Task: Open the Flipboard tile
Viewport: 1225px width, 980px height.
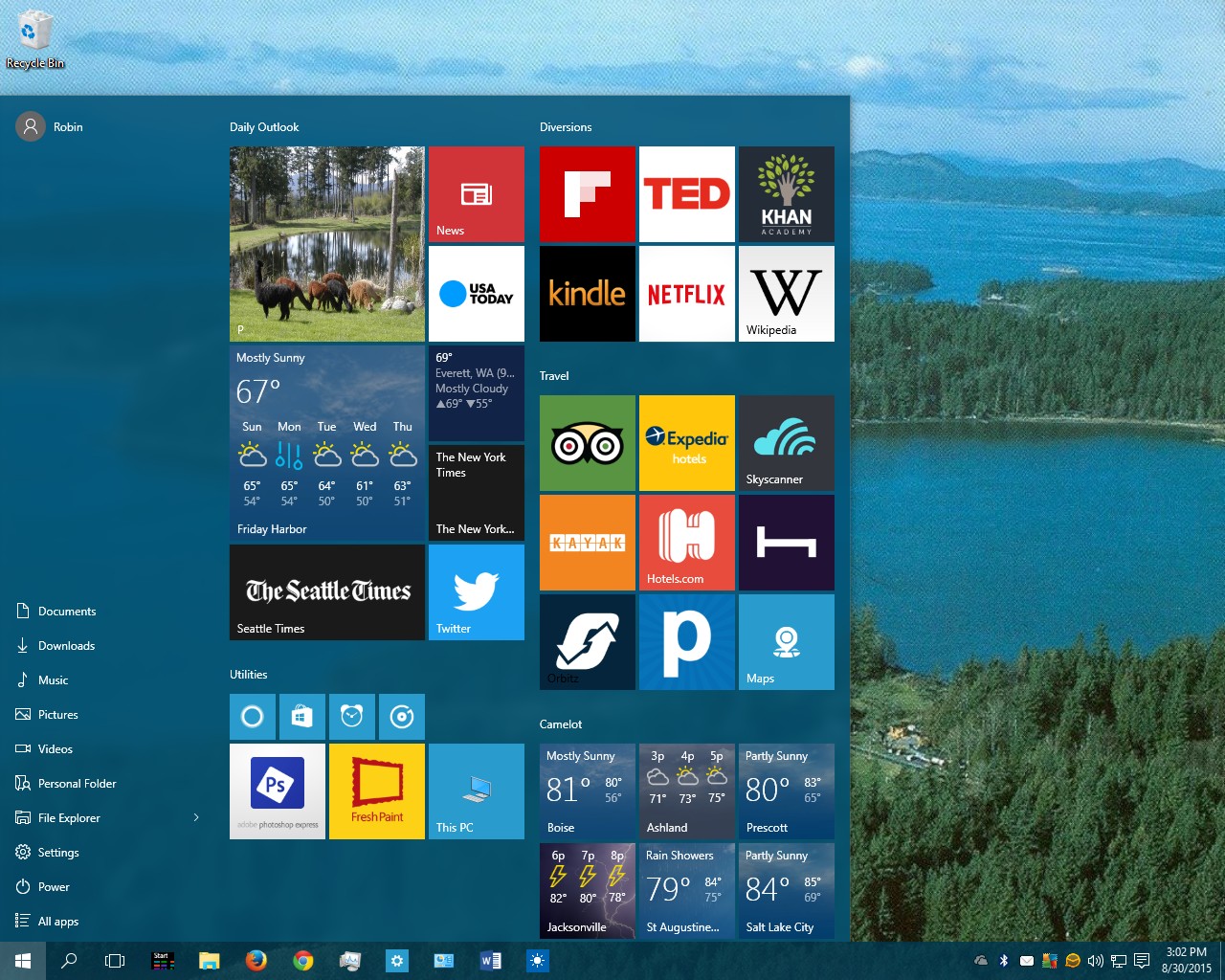Action: pyautogui.click(x=588, y=194)
